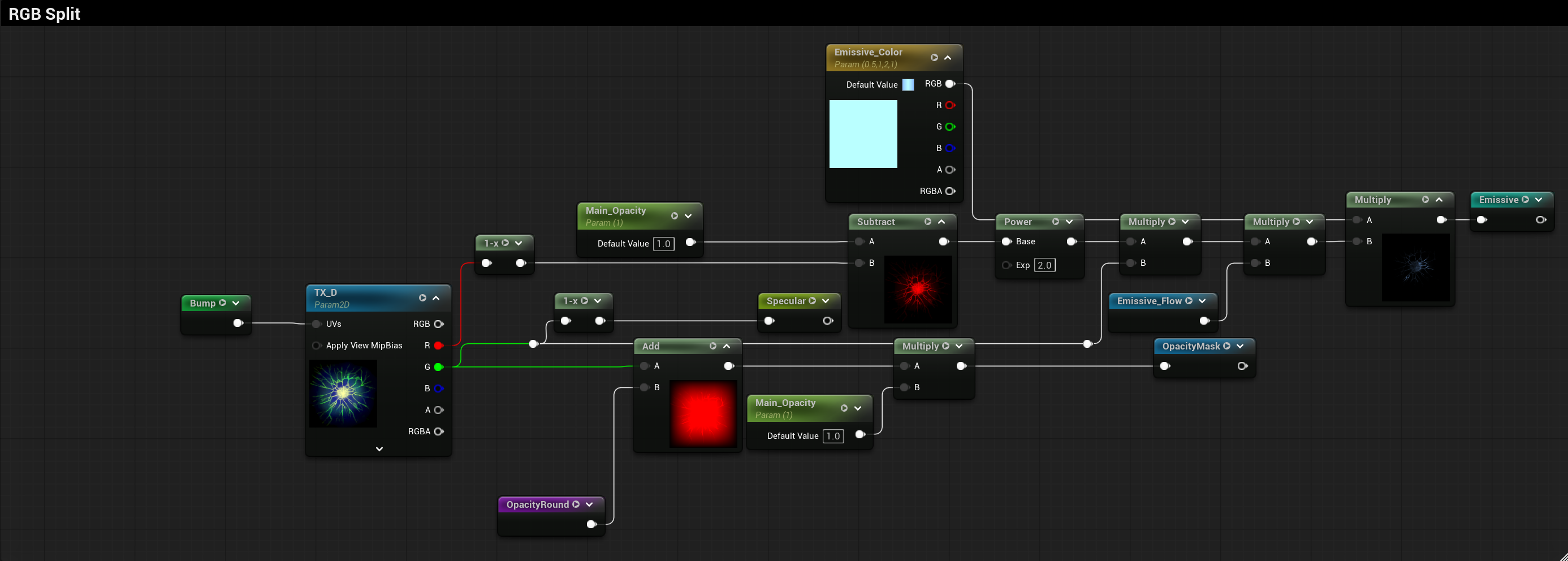Screen dimensions: 1568x561
Task: Collapse the TX_D node header chevron
Action: coord(436,298)
